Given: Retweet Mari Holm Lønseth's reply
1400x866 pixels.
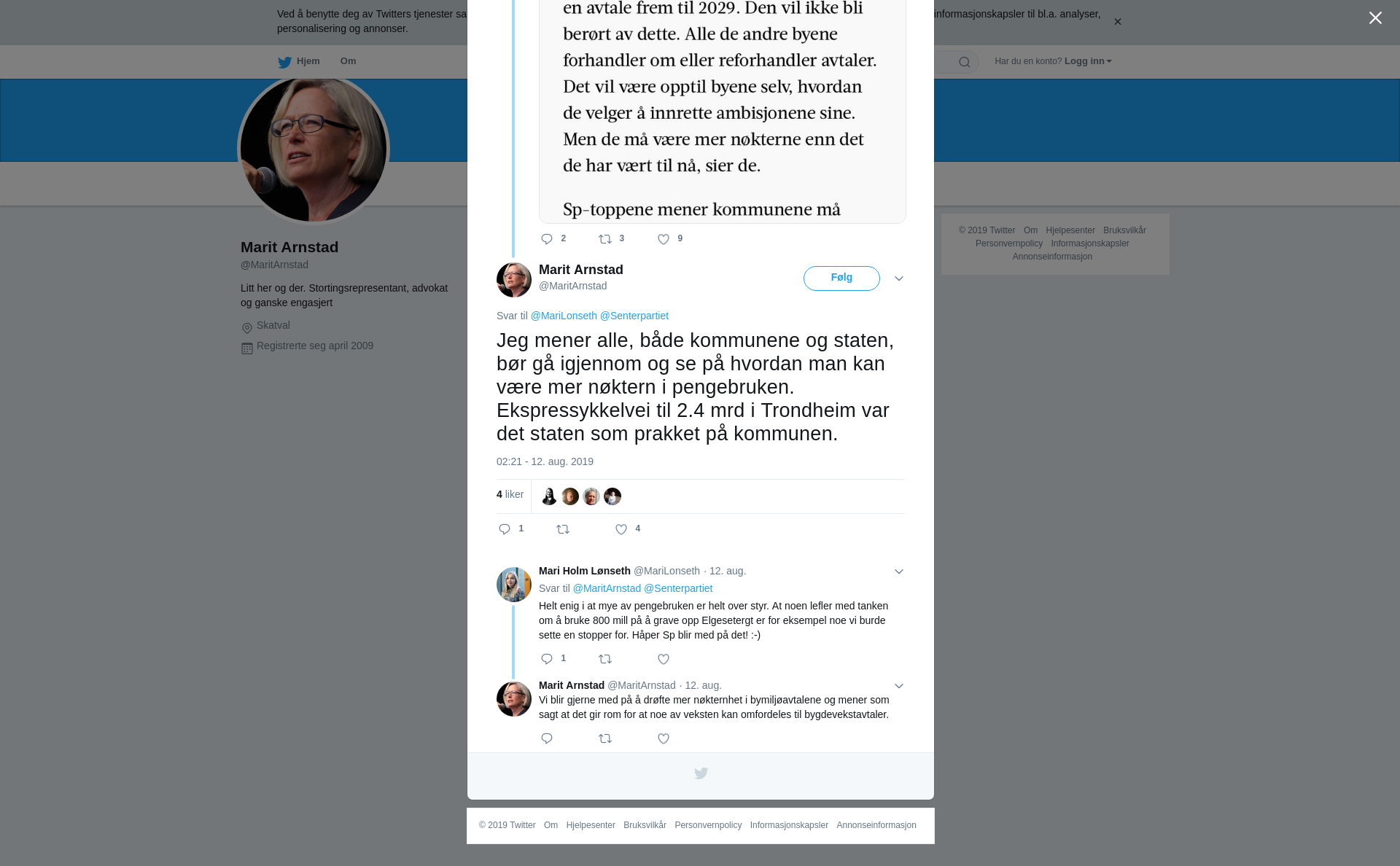Looking at the screenshot, I should (605, 659).
